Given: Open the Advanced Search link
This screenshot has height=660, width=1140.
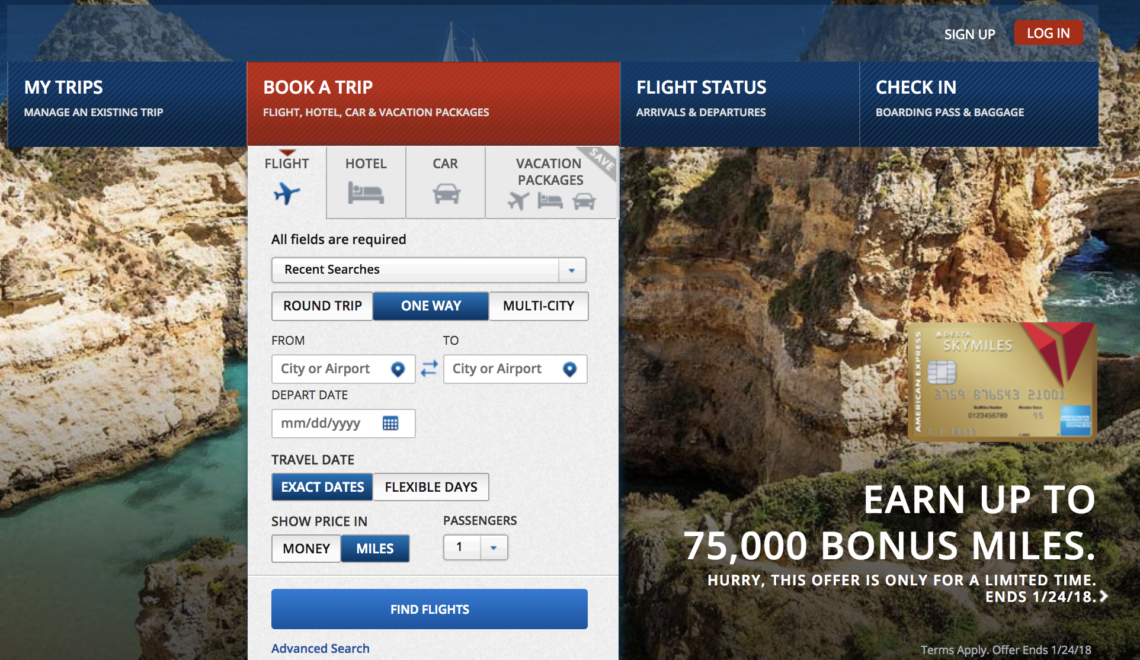Looking at the screenshot, I should coord(320,648).
